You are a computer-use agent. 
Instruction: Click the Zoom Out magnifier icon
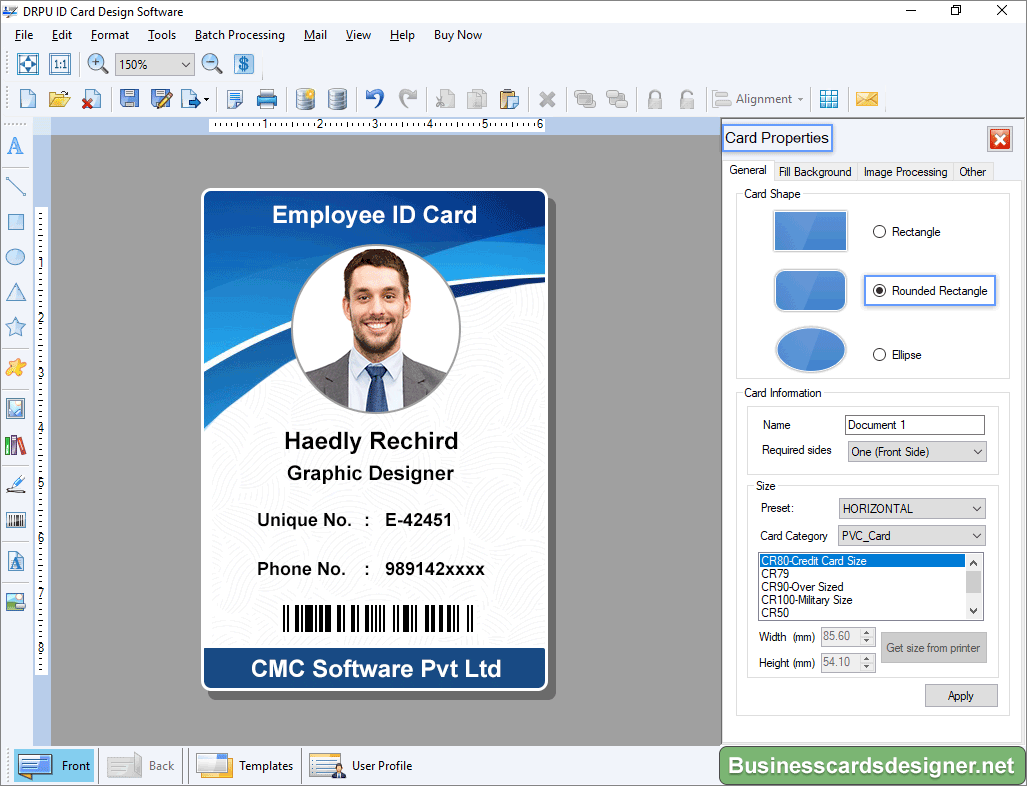(212, 64)
